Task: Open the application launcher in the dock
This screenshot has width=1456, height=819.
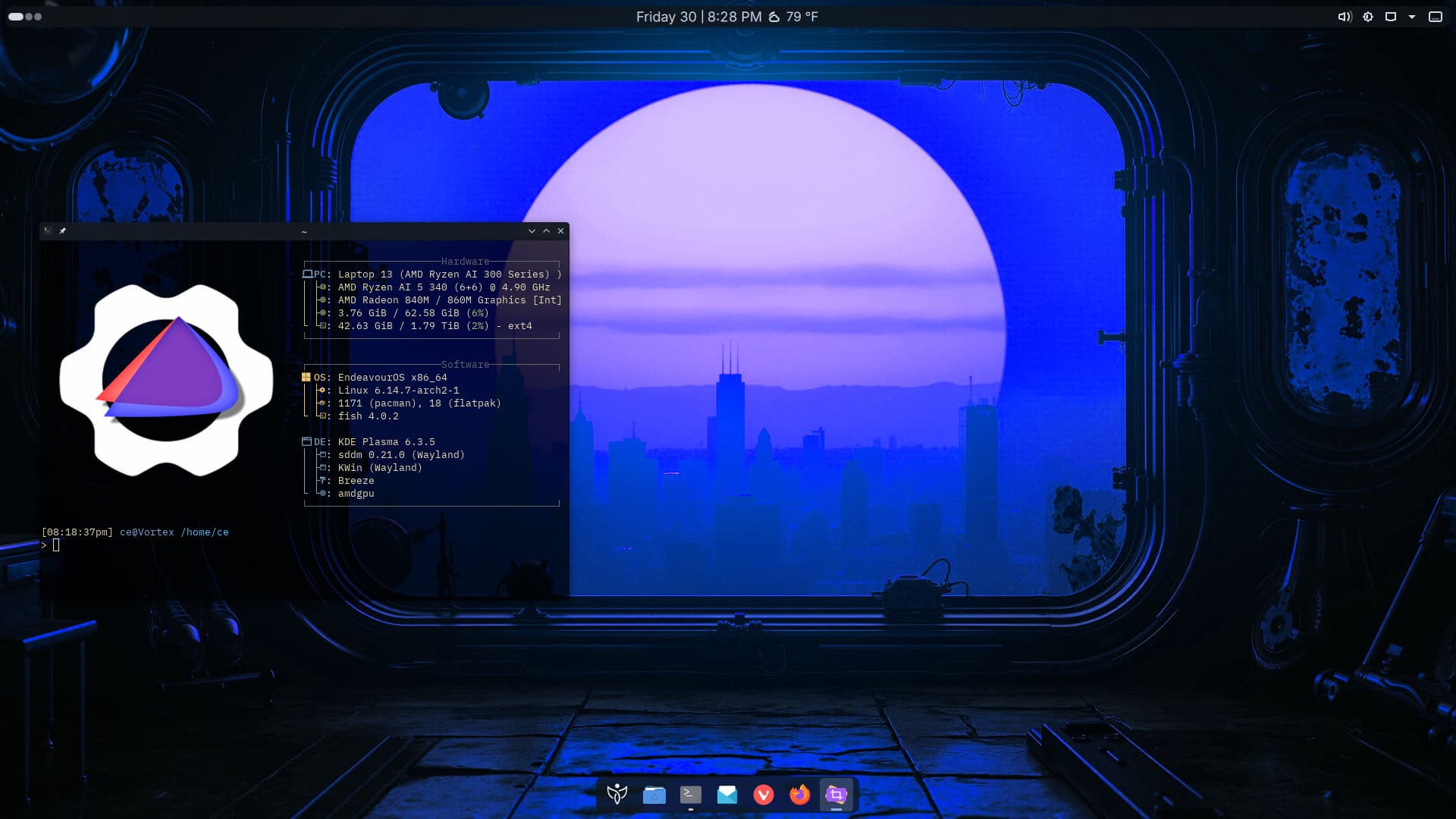Action: pos(617,794)
